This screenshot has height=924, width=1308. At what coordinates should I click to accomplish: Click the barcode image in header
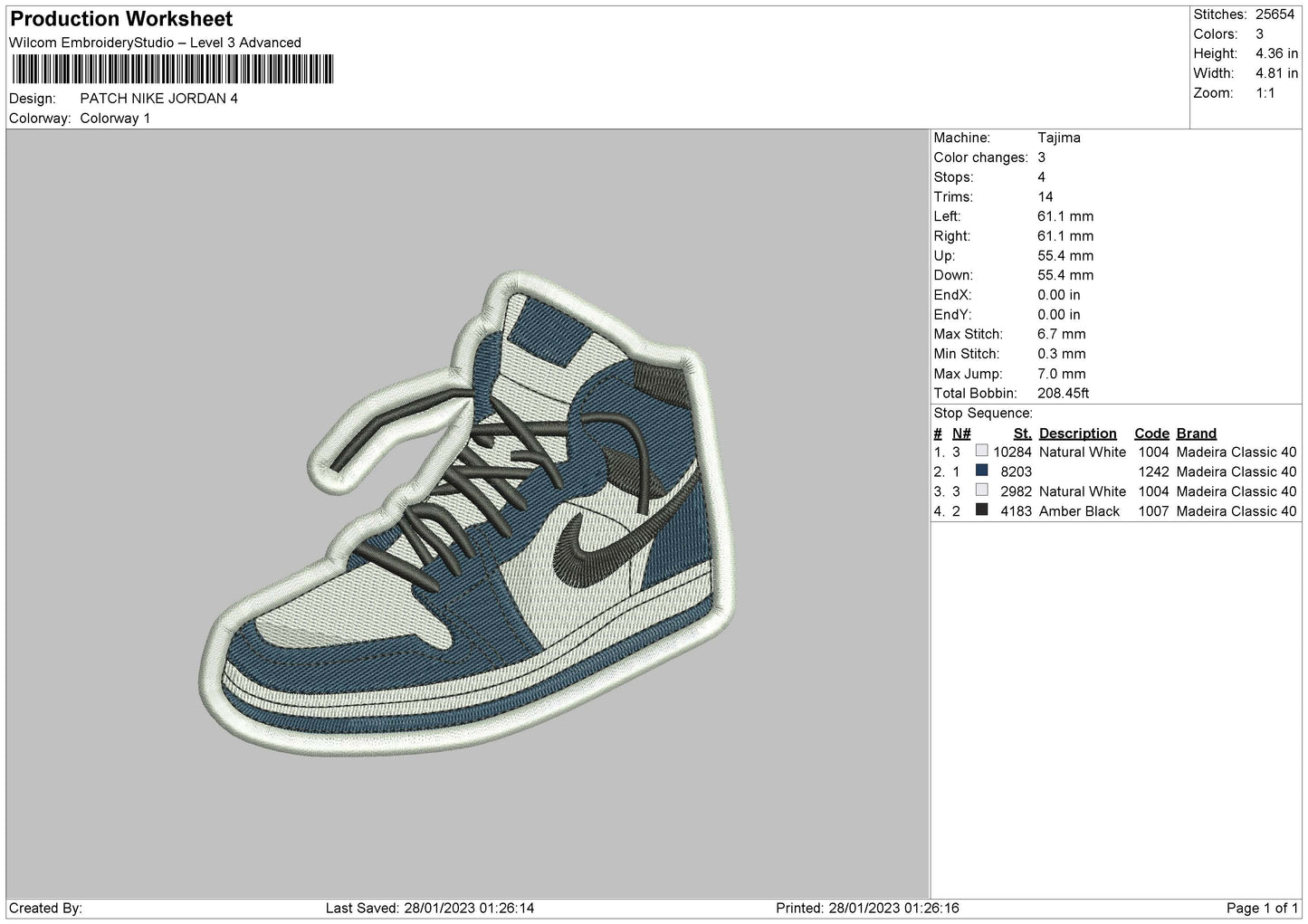pos(172,70)
